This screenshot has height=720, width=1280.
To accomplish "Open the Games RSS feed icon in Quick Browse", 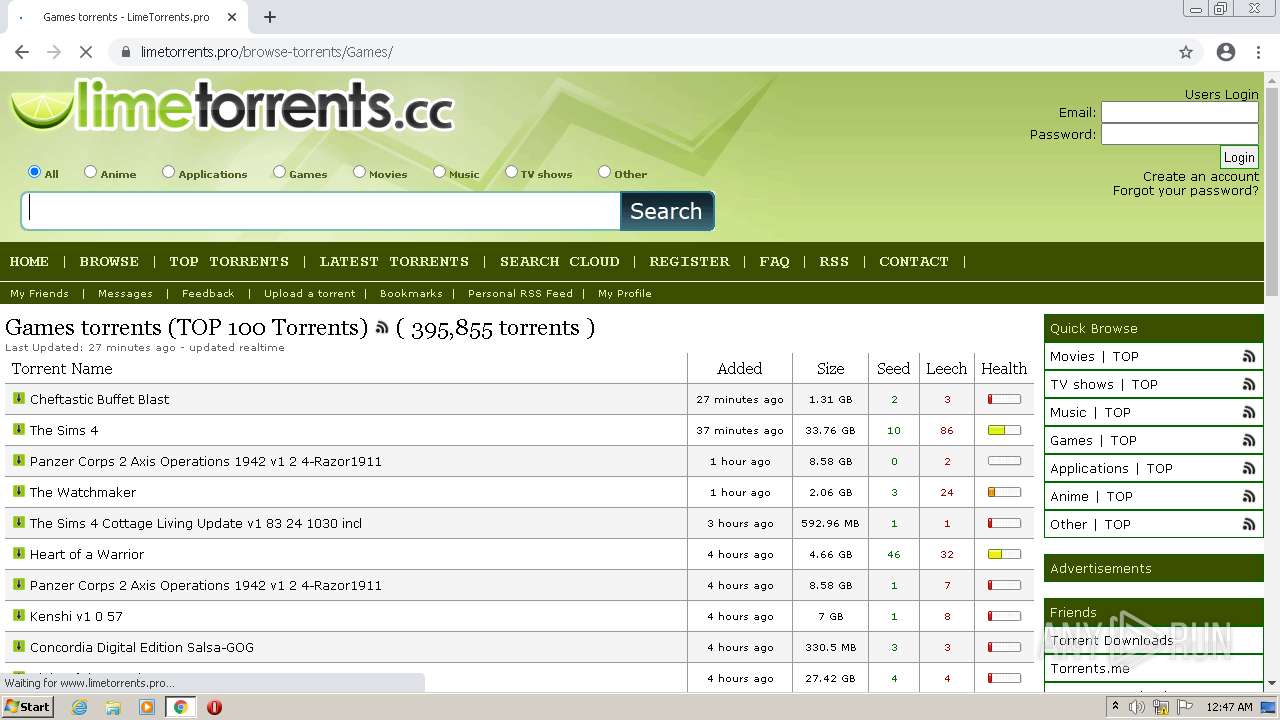I will 1248,440.
